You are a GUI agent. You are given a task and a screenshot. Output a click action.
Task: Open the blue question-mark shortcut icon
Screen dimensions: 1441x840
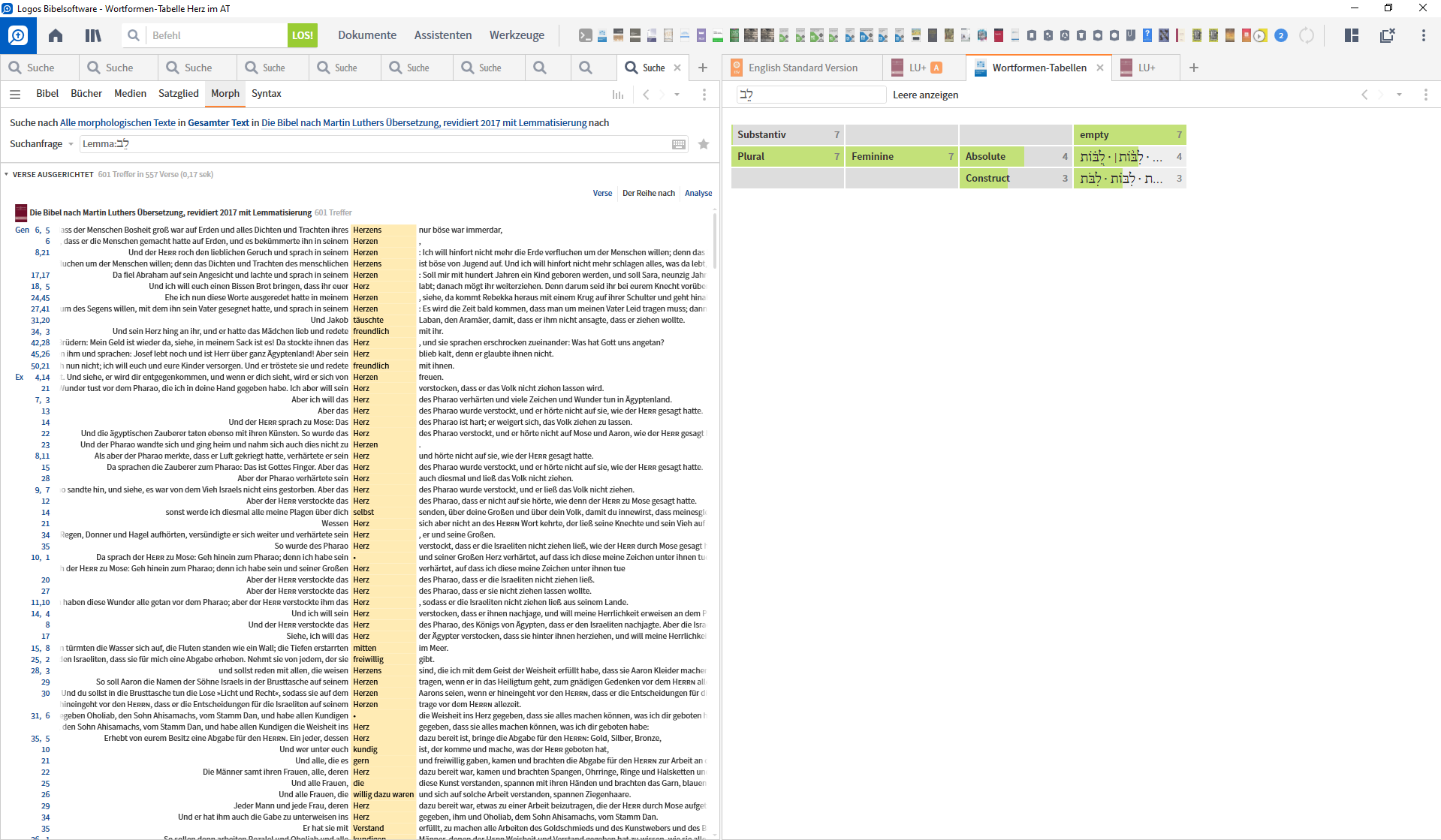tap(1147, 35)
